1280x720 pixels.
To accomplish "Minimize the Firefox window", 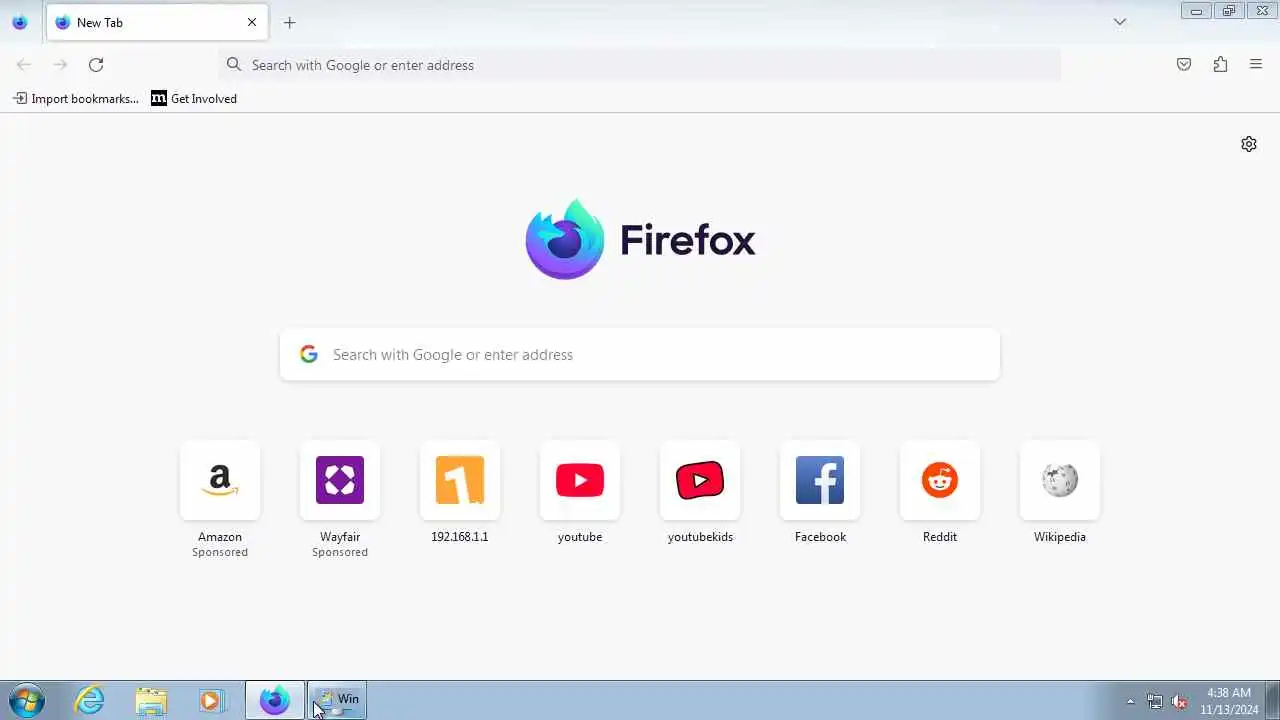I will click(x=1196, y=11).
